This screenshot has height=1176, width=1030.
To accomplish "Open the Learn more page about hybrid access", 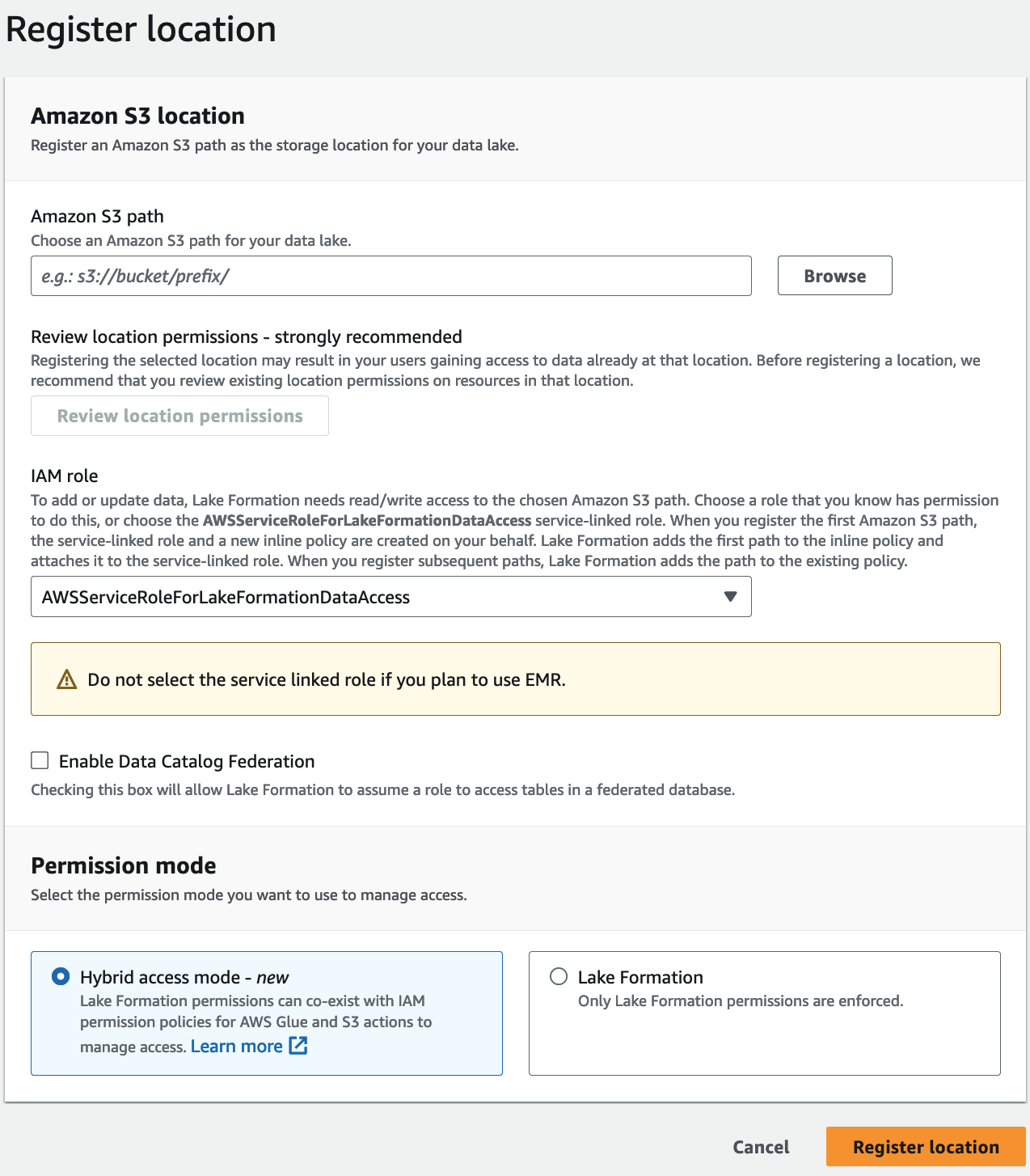I will (237, 1046).
